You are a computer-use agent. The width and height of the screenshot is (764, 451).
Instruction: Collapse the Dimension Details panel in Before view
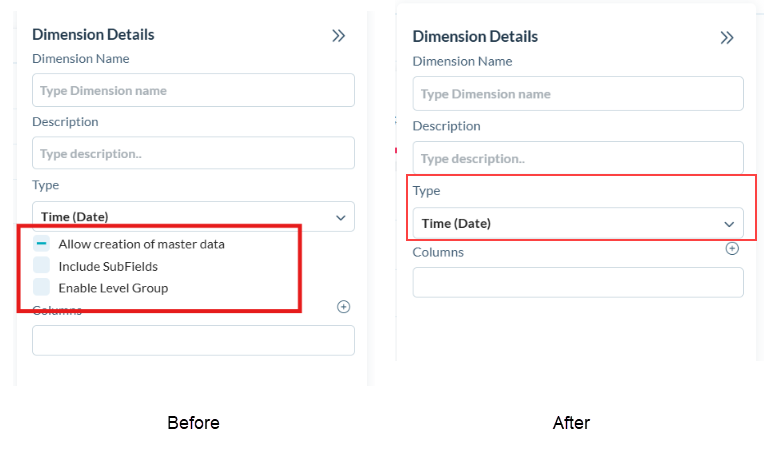[x=339, y=36]
